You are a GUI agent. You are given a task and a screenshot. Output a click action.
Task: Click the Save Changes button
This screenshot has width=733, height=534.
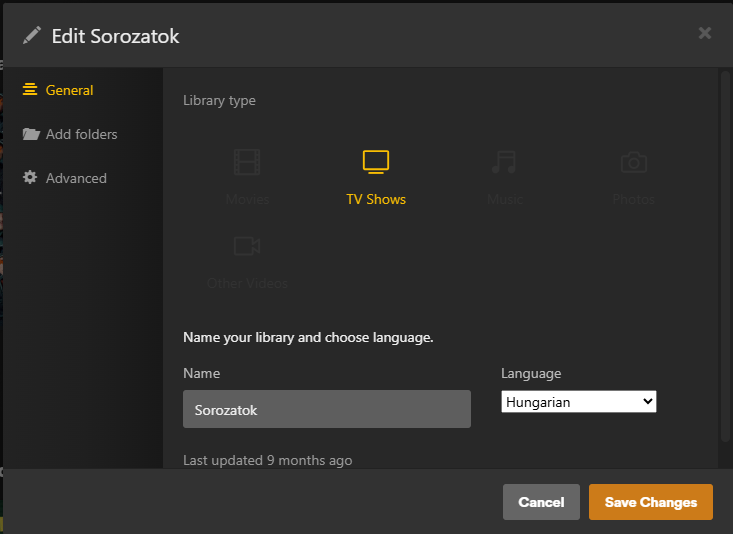(651, 502)
